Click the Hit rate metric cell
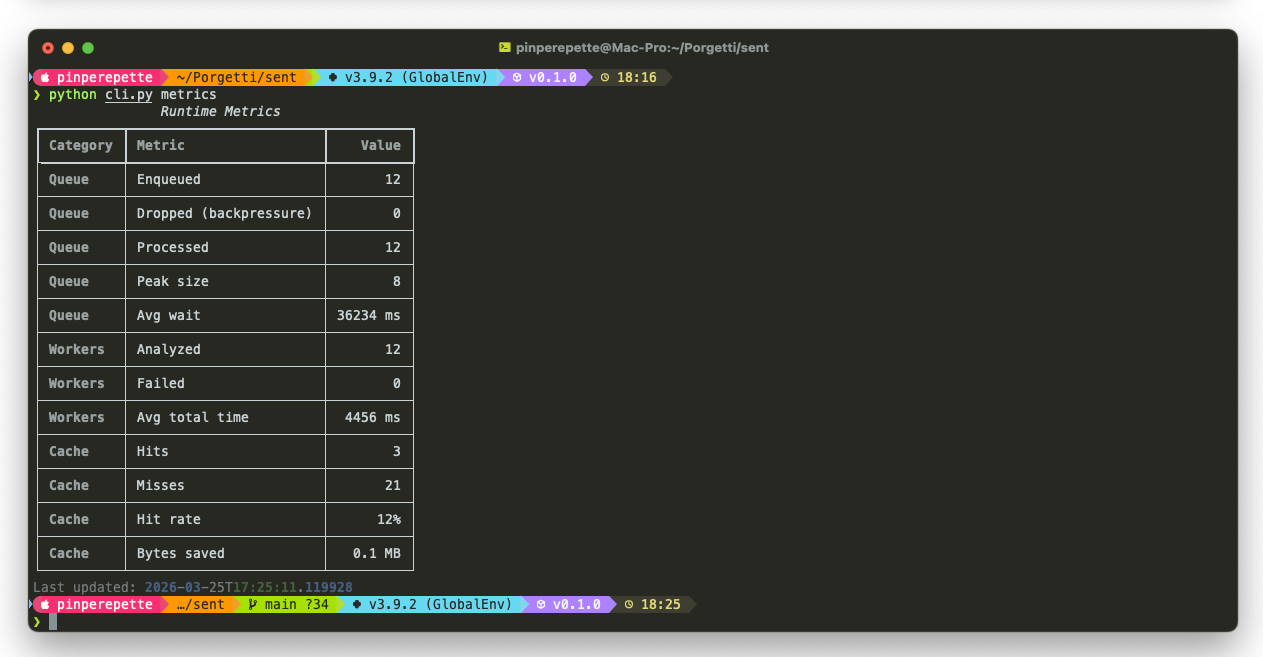The image size is (1263, 657). (169, 519)
